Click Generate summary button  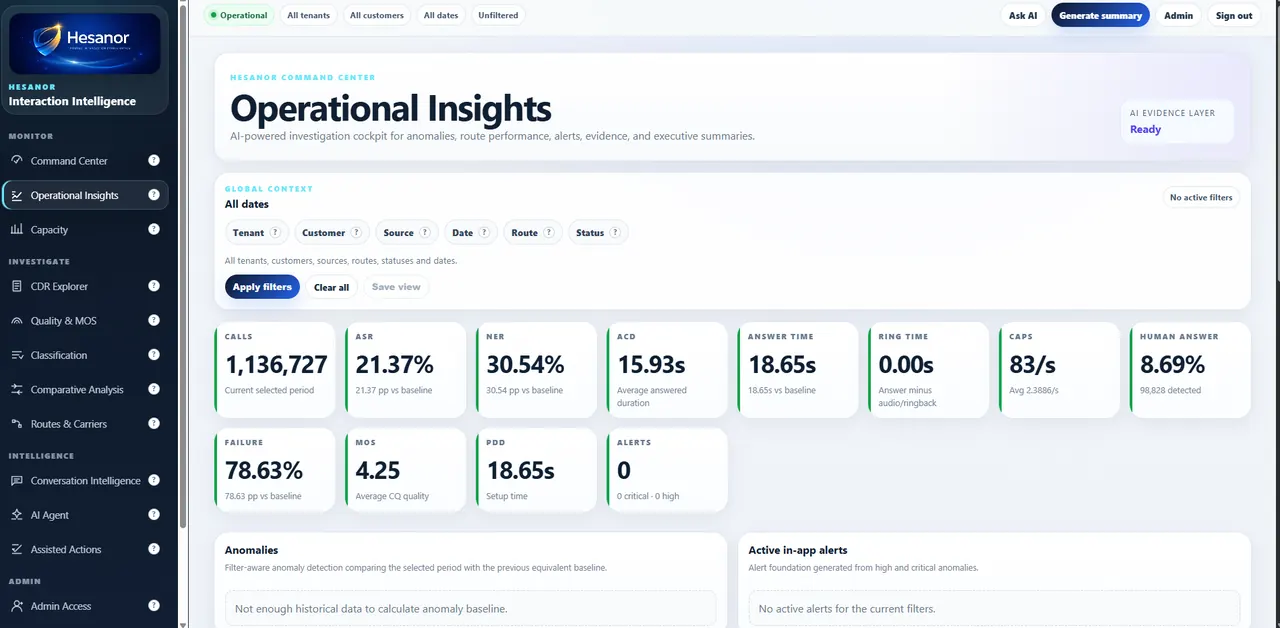coord(1100,15)
